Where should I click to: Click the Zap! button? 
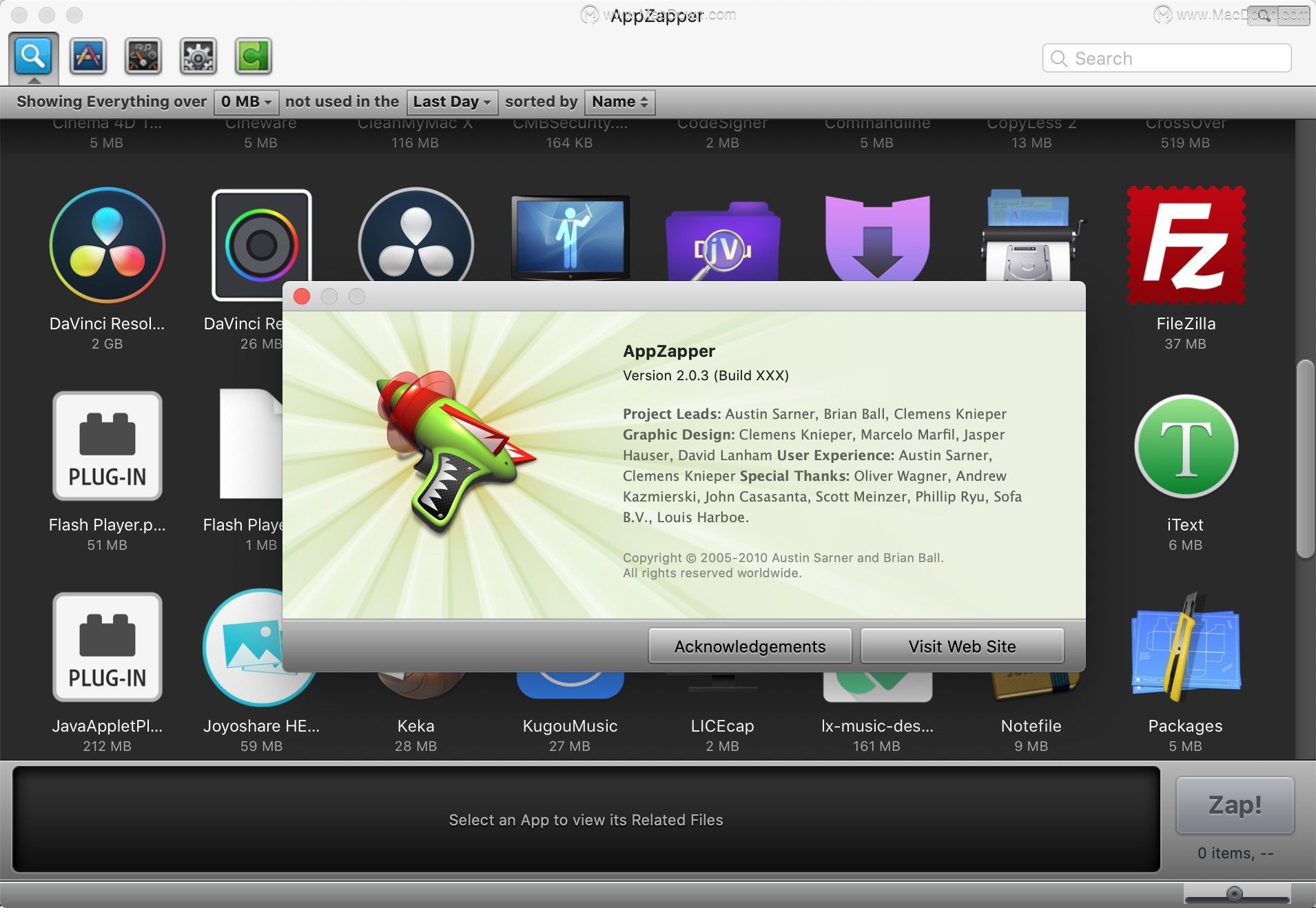[x=1235, y=805]
